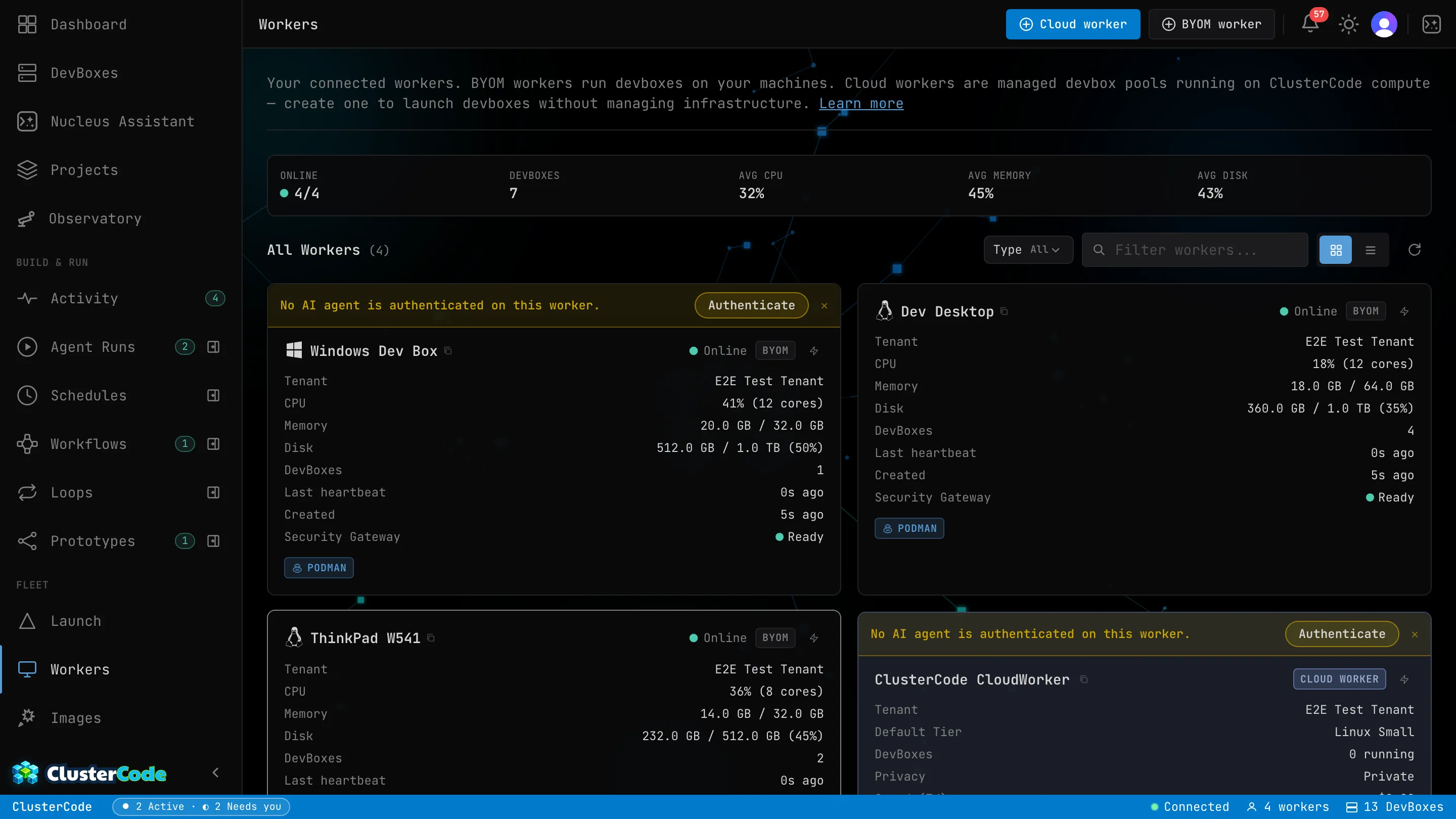Viewport: 1456px width, 819px height.
Task: Copy the ClusterCode CloudWorker name
Action: pos(1084,679)
